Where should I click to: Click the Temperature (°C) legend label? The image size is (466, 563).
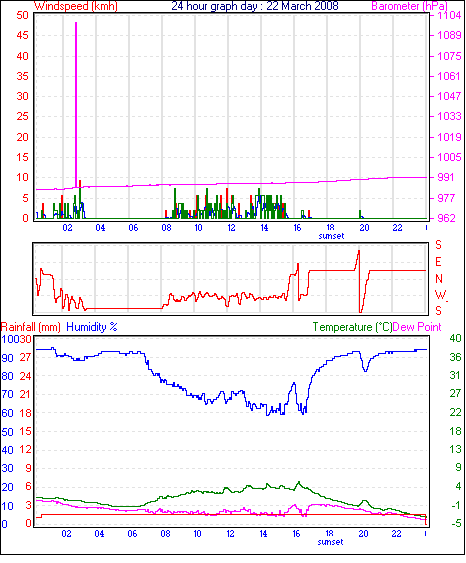pos(352,327)
